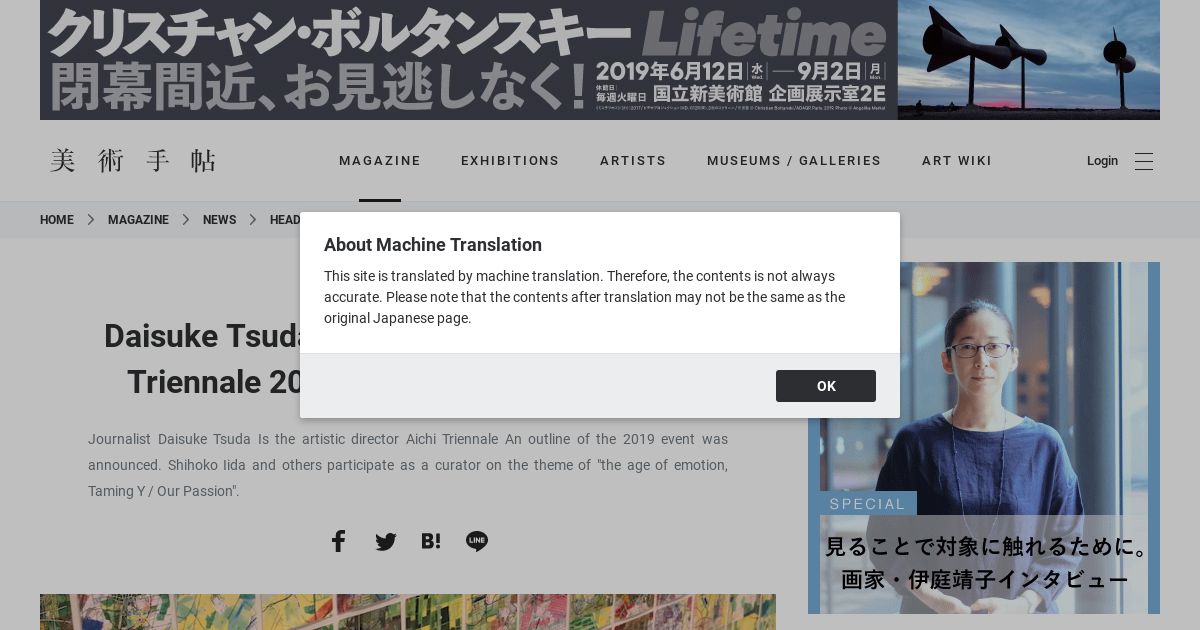
Task: Open the SPECIAL interview image card
Action: click(984, 438)
